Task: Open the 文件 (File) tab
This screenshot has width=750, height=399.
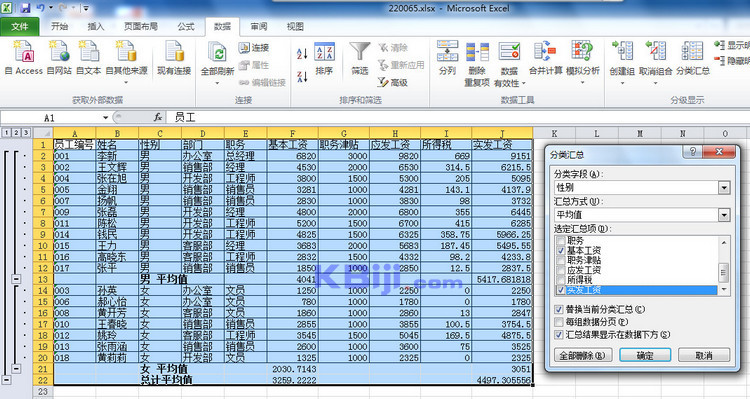Action: [x=20, y=27]
